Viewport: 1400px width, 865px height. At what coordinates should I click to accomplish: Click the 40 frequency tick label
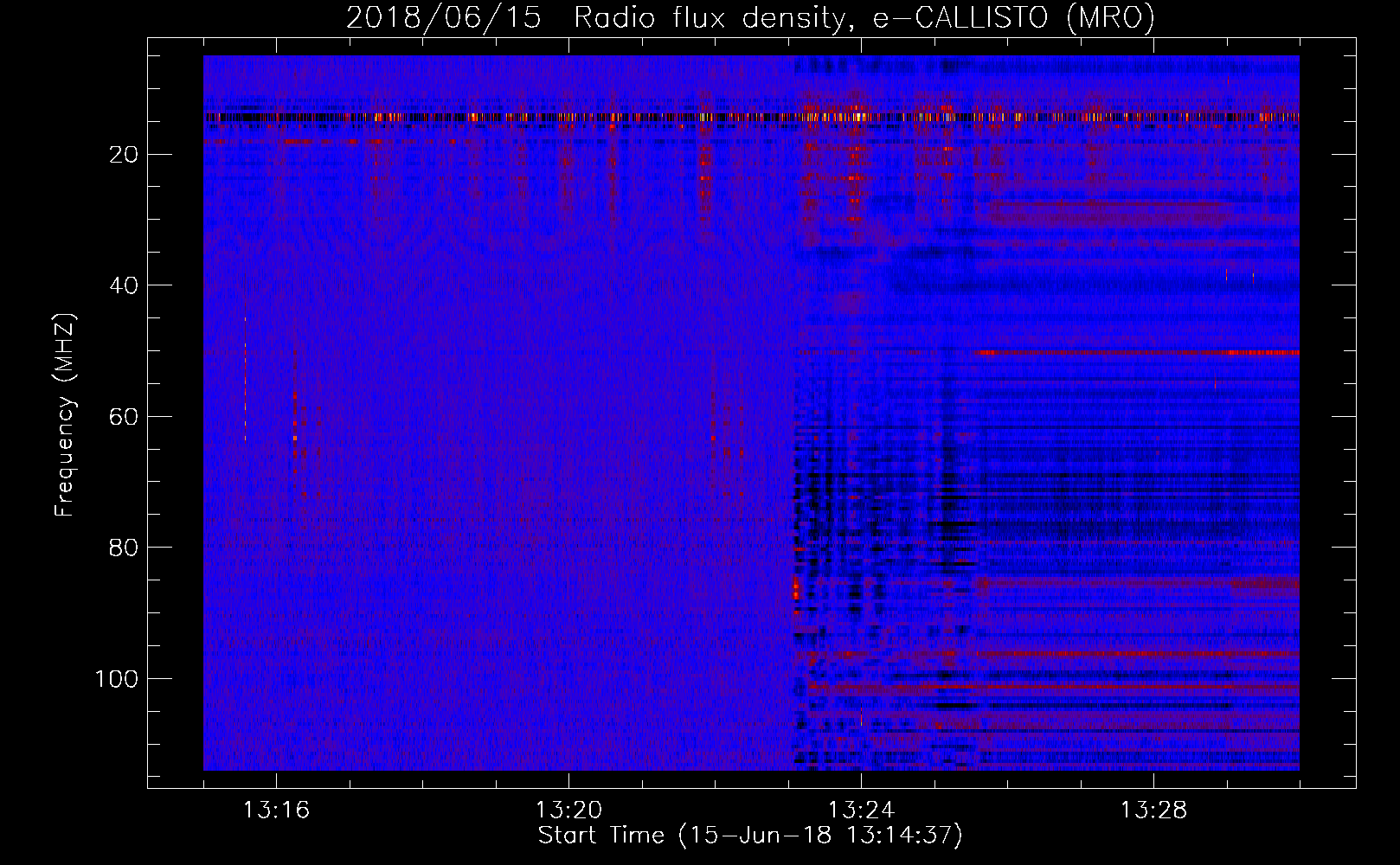click(x=125, y=285)
